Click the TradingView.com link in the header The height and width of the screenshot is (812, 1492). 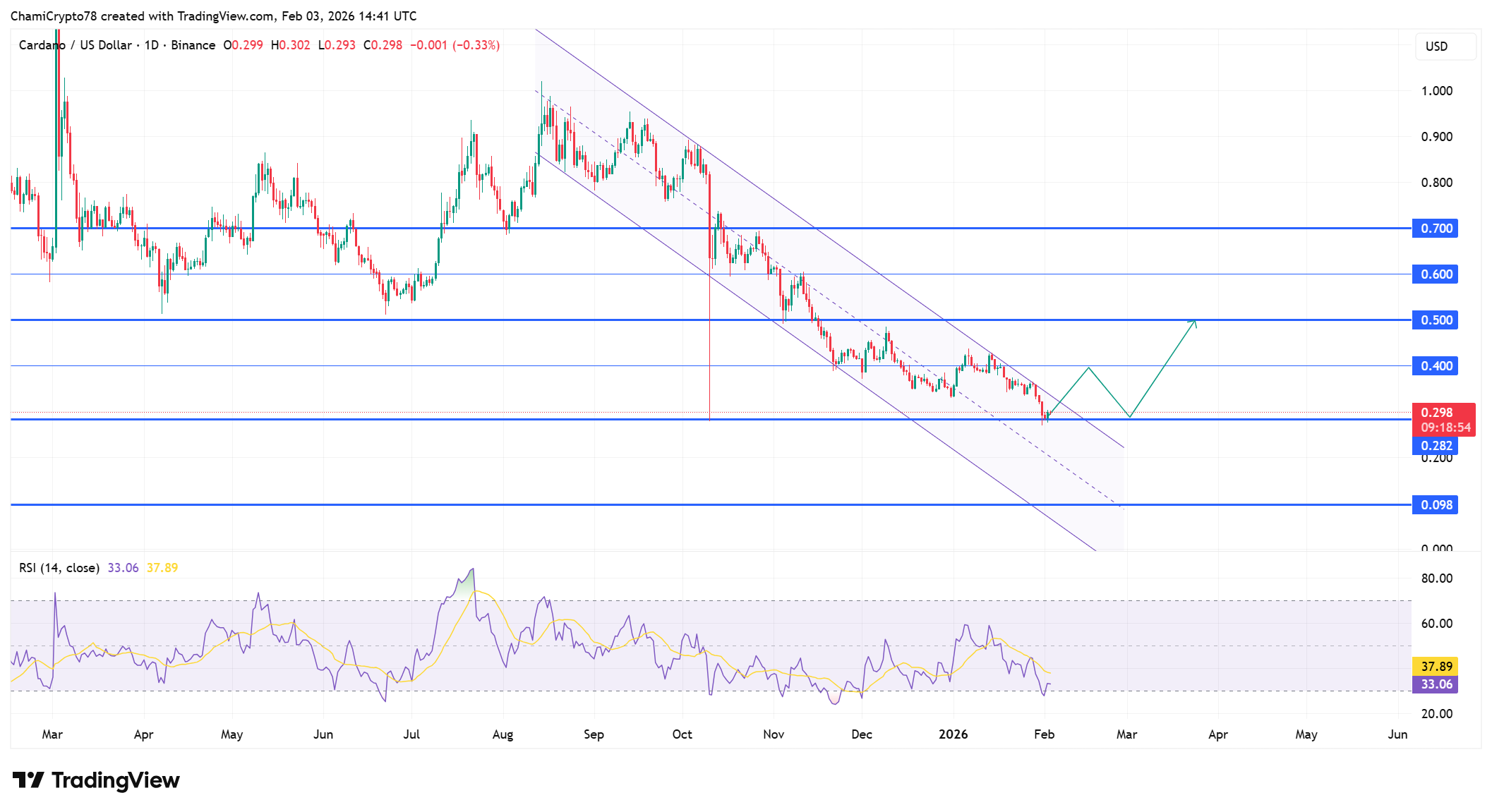(226, 16)
